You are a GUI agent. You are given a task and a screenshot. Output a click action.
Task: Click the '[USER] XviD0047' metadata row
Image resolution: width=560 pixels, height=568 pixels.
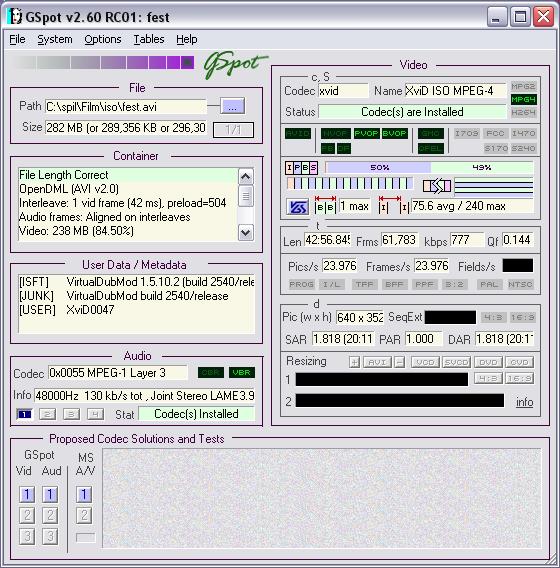click(x=67, y=310)
